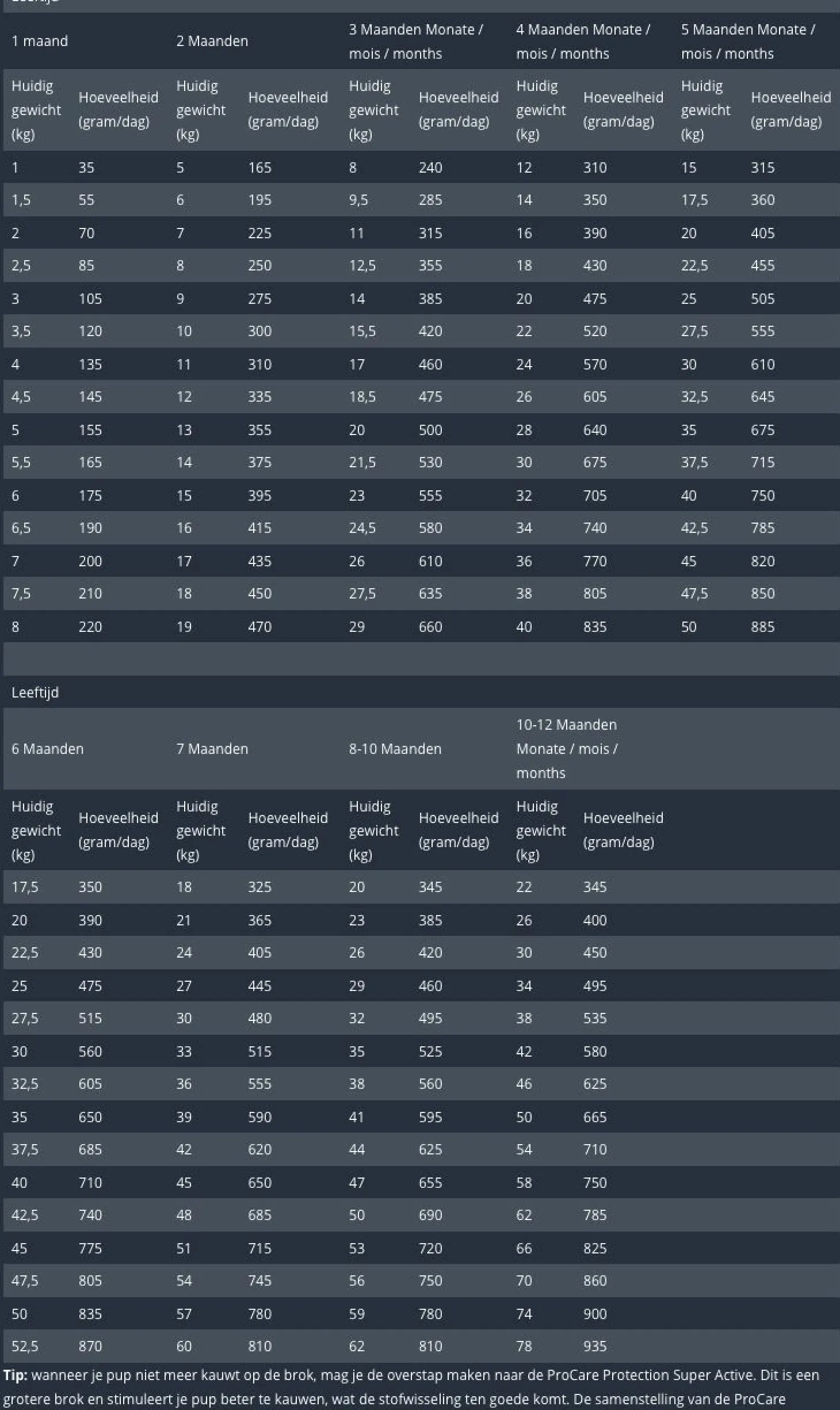Viewport: 840px width, 1410px height.
Task: Click the 400 value under 10-12 Maanden
Action: (x=595, y=920)
